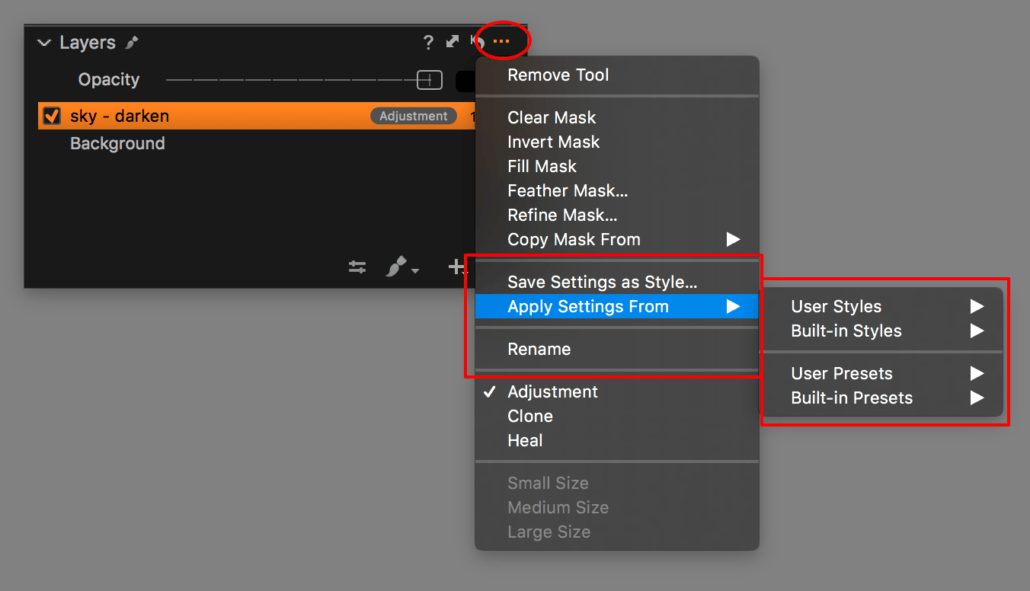Viewport: 1030px width, 591px height.
Task: Uncheck the Adjustment layer type option
Action: pyautogui.click(x=555, y=392)
